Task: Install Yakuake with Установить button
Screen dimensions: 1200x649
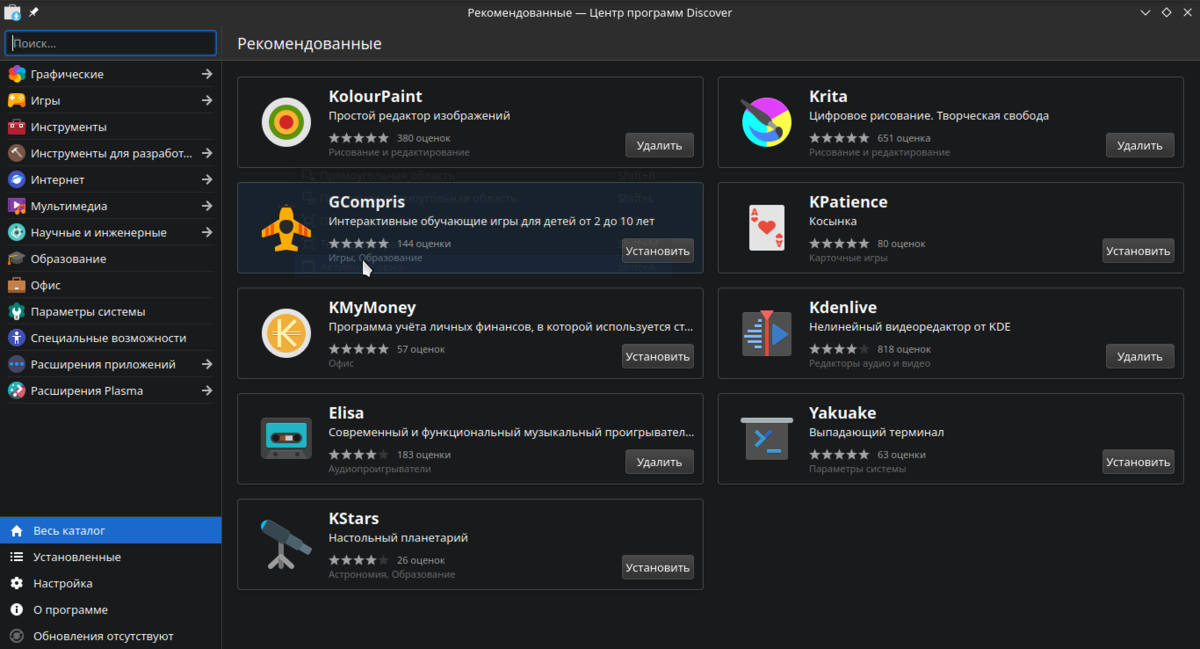Action: point(1138,462)
